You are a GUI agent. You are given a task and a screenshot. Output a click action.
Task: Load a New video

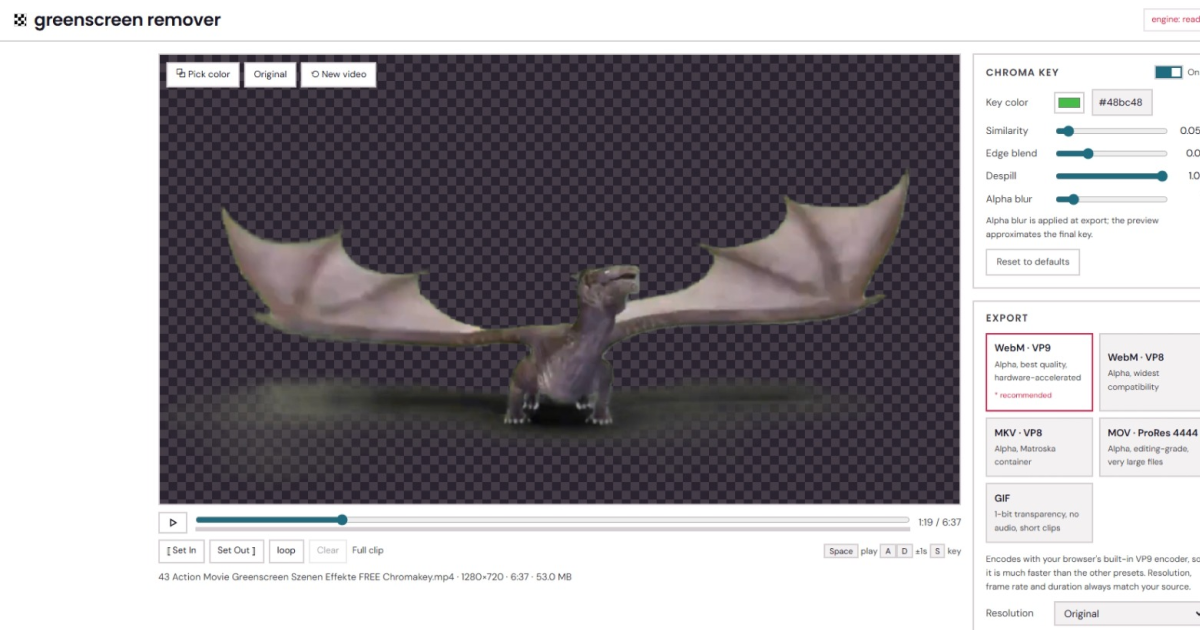(x=338, y=74)
